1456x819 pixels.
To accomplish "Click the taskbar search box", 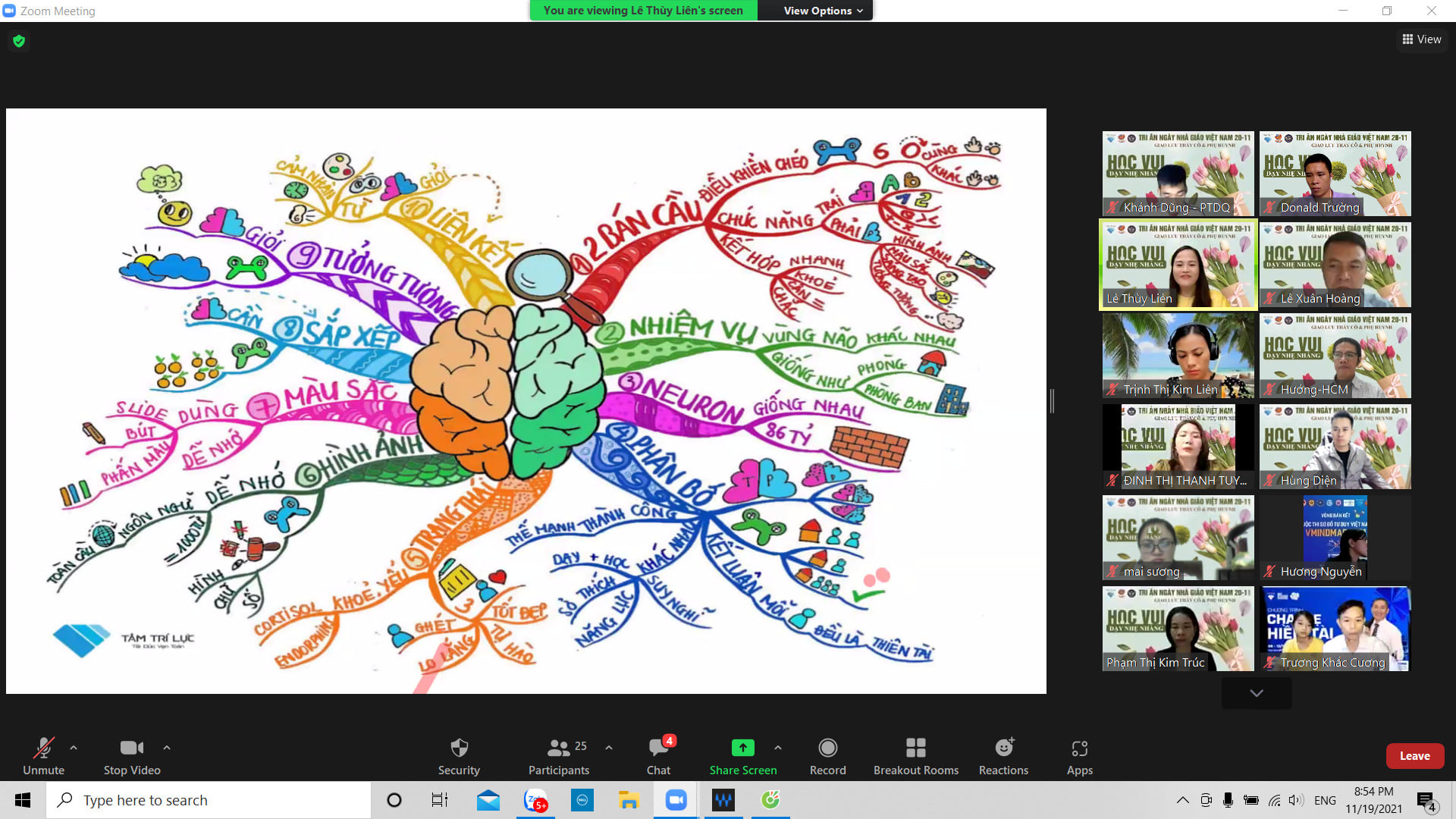I will 209,800.
